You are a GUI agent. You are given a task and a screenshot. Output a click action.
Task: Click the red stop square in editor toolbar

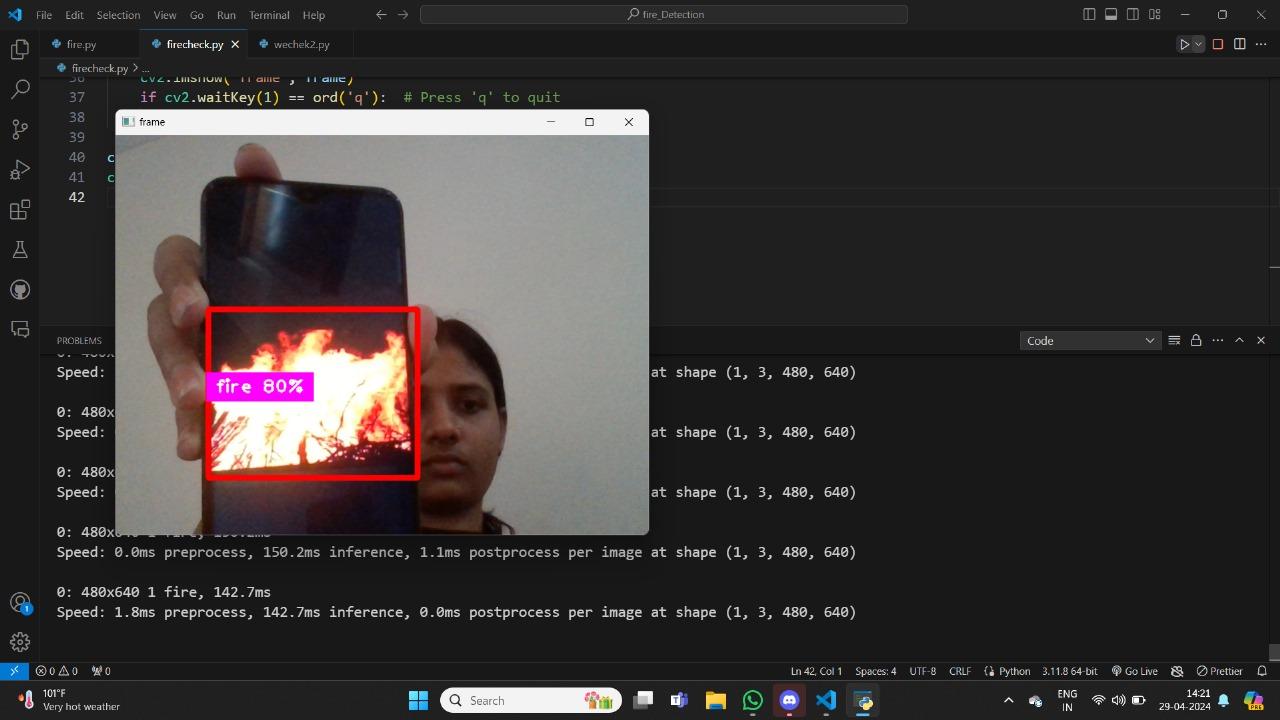(x=1218, y=44)
